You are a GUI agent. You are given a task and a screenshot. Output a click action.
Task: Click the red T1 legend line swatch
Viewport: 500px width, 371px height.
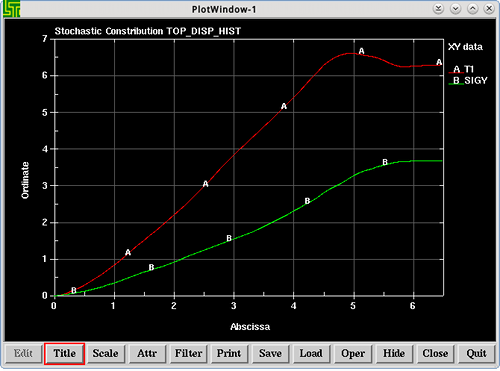(x=456, y=72)
